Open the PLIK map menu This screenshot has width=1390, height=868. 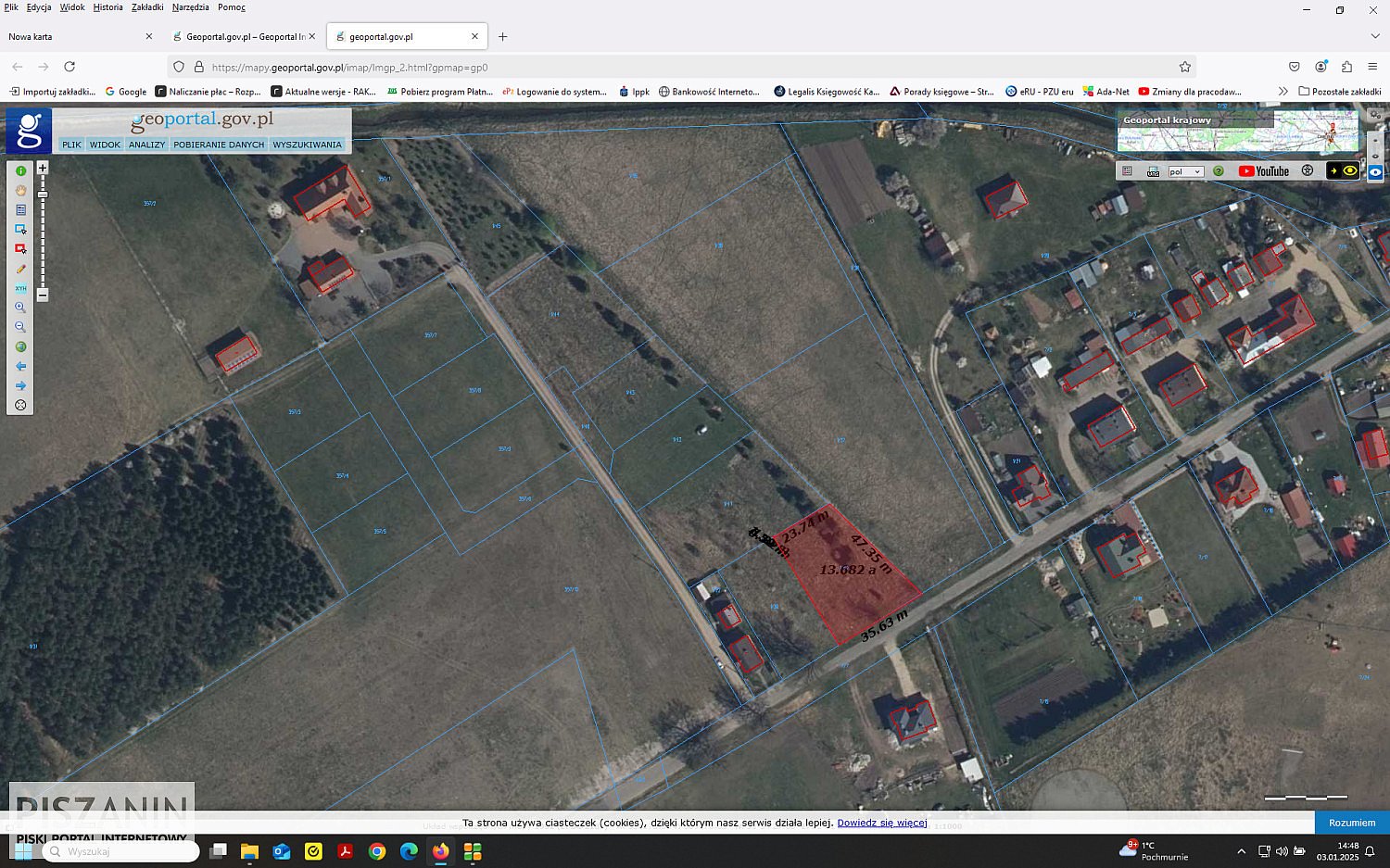pyautogui.click(x=71, y=145)
